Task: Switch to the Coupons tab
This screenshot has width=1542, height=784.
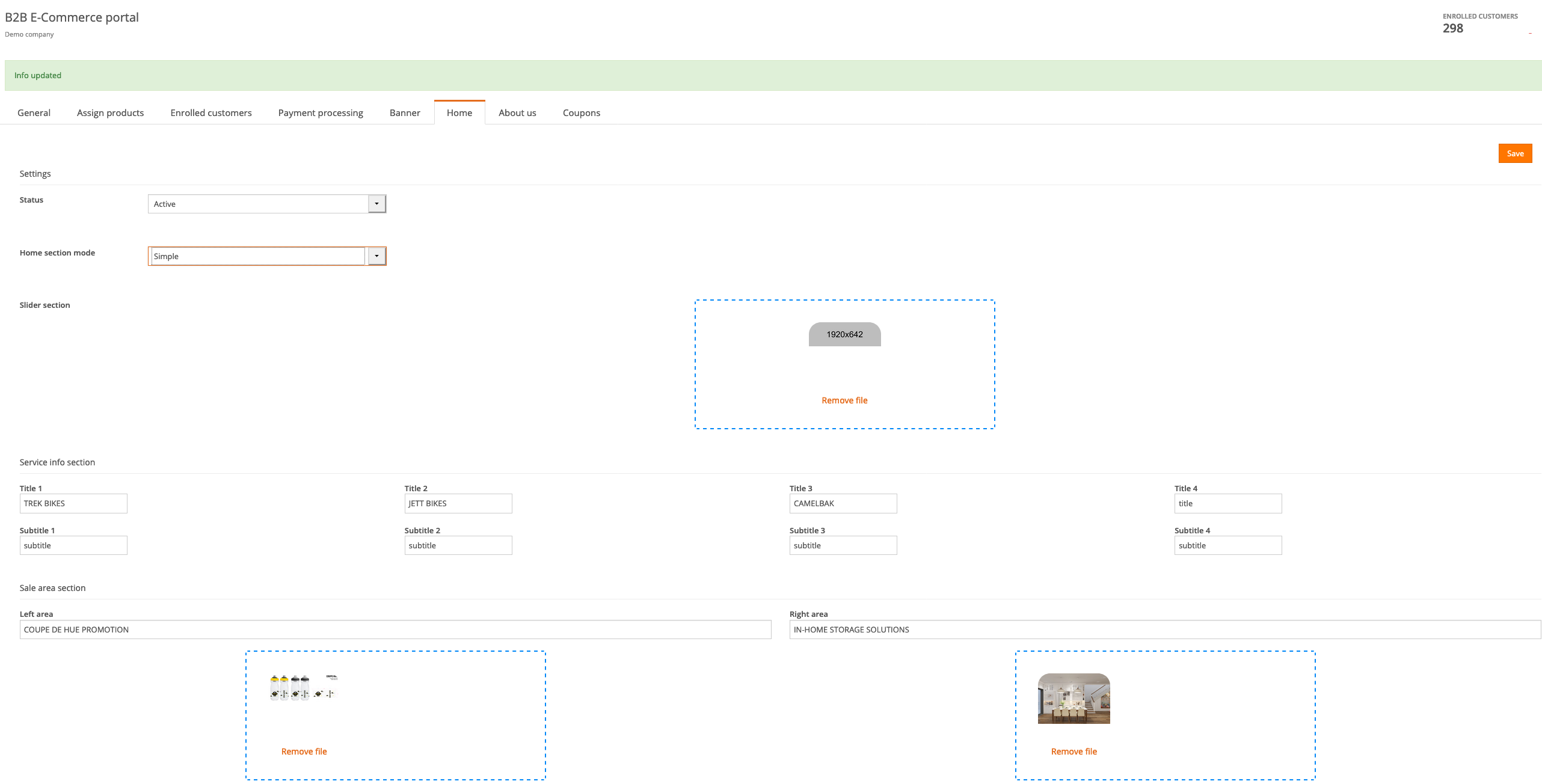Action: 581,113
